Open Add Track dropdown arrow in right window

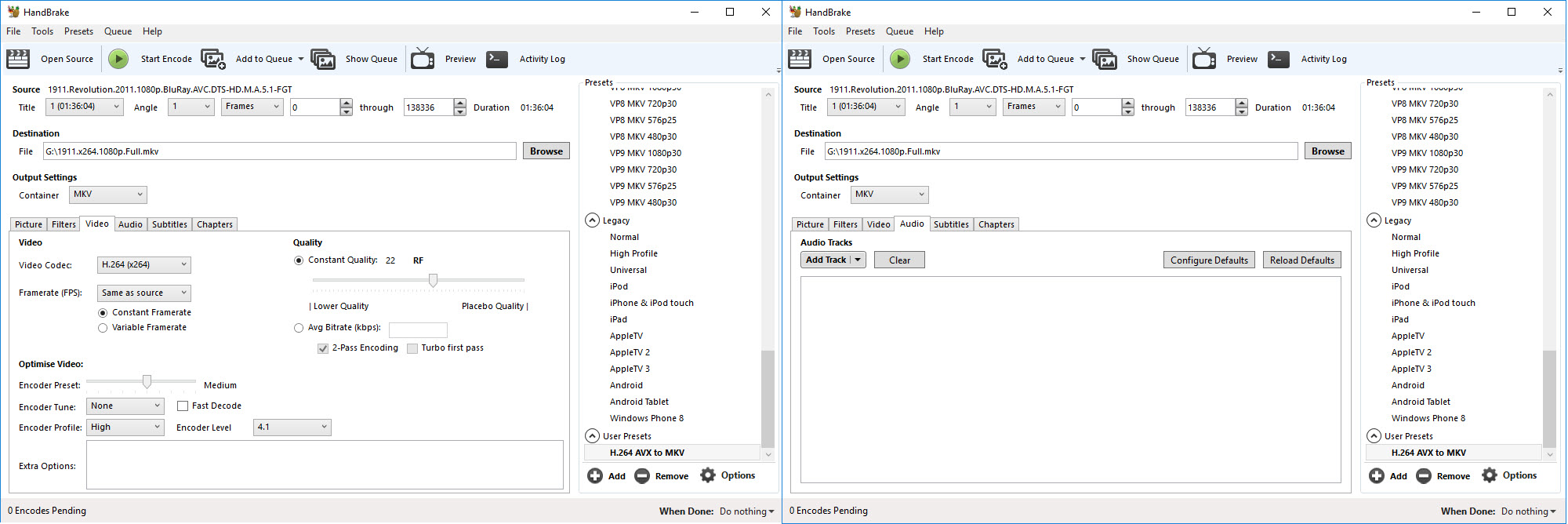[858, 260]
